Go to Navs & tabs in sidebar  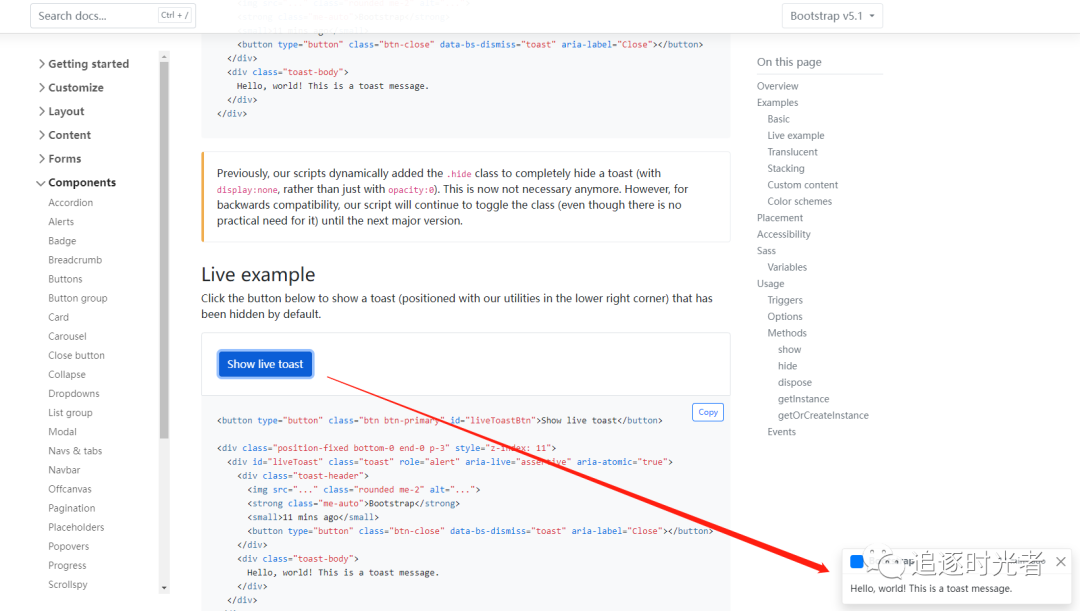(x=75, y=451)
